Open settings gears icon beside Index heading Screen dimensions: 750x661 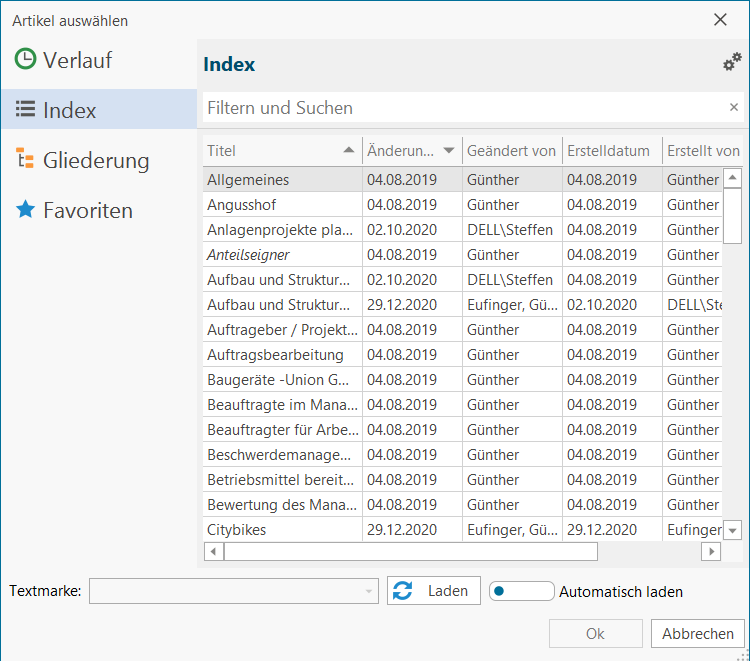tap(732, 62)
